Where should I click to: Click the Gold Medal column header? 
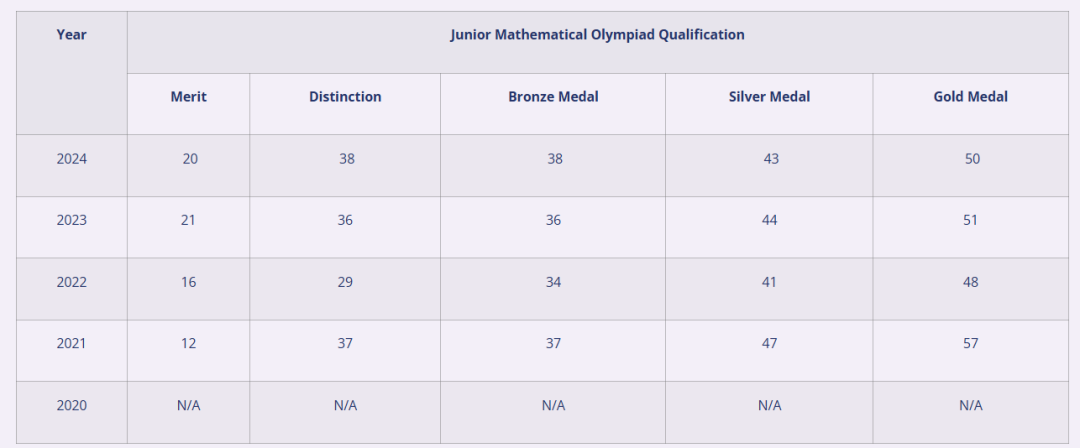click(x=970, y=96)
